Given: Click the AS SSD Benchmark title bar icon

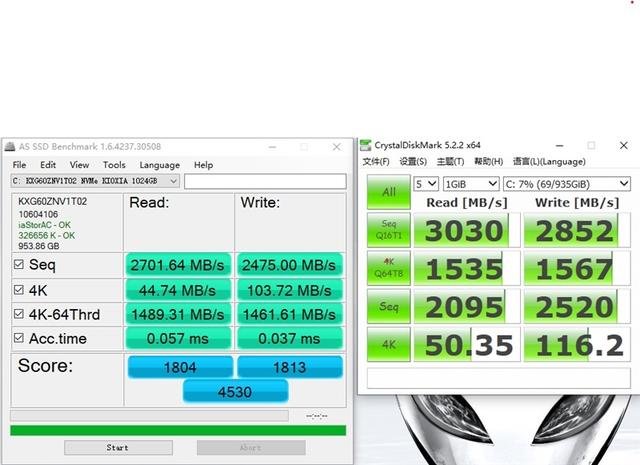Looking at the screenshot, I should 10,147.
